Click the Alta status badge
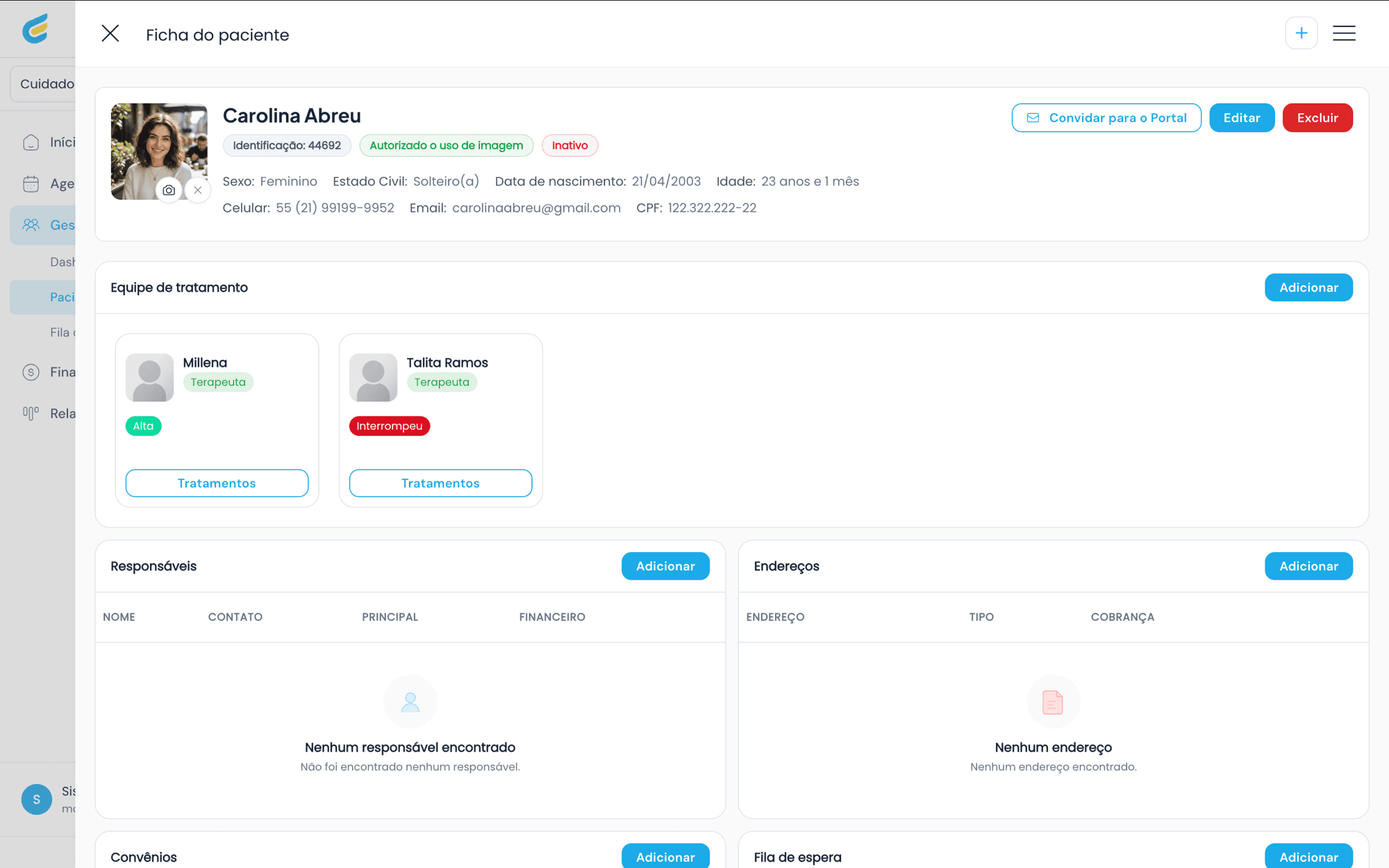Viewport: 1389px width, 868px height. [143, 426]
